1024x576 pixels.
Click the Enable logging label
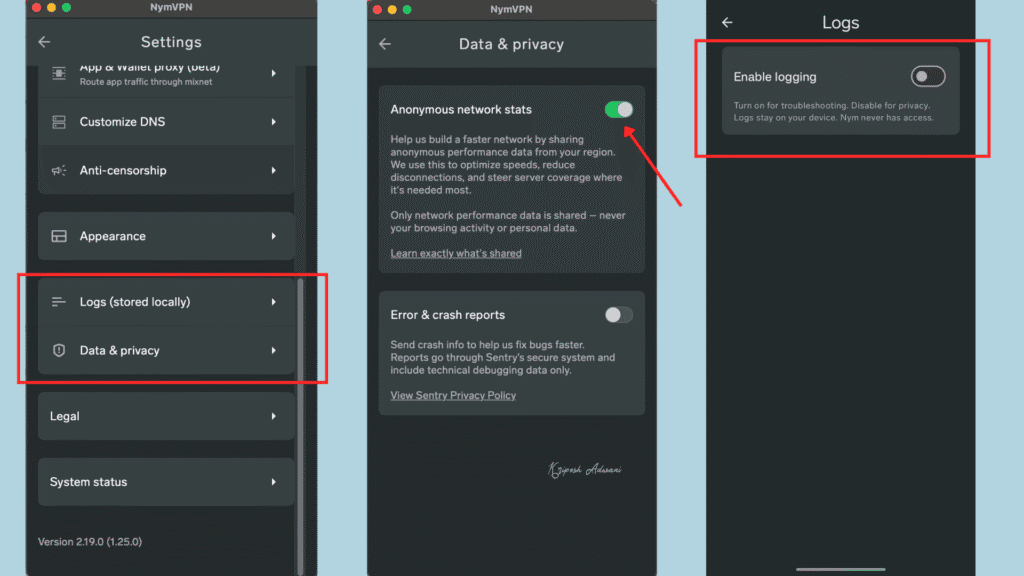tap(775, 77)
